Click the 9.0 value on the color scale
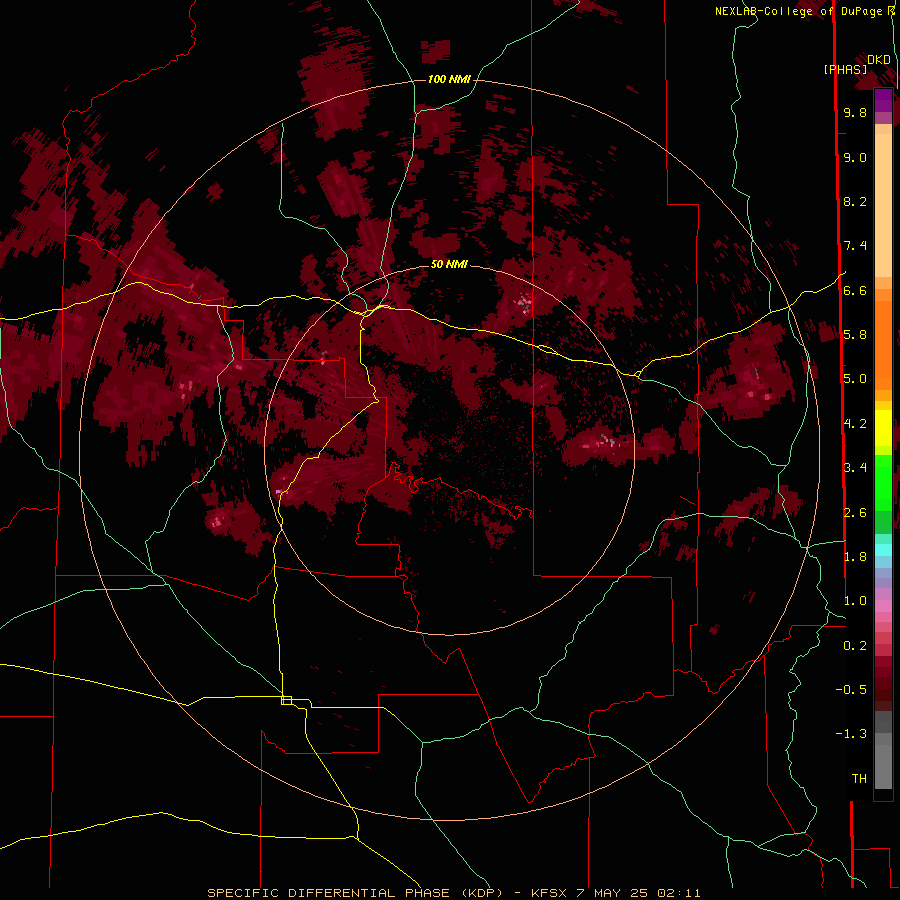This screenshot has height=900, width=900. [855, 158]
